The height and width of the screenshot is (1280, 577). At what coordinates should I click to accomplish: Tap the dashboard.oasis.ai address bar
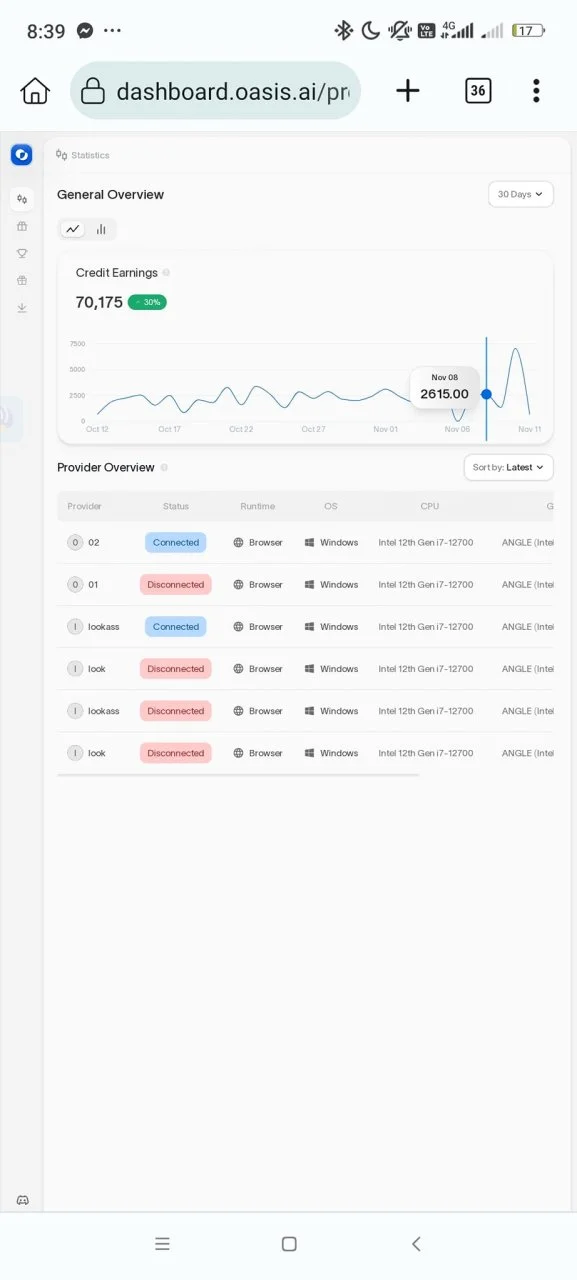[x=215, y=91]
